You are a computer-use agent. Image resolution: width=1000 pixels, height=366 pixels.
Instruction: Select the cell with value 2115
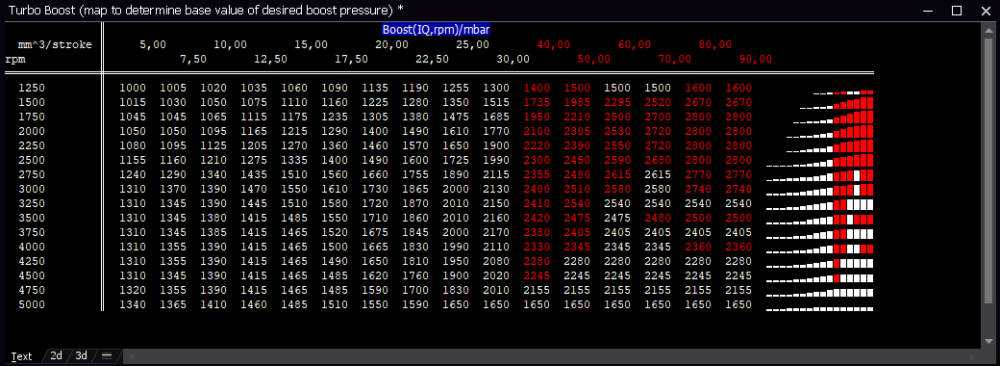click(496, 175)
